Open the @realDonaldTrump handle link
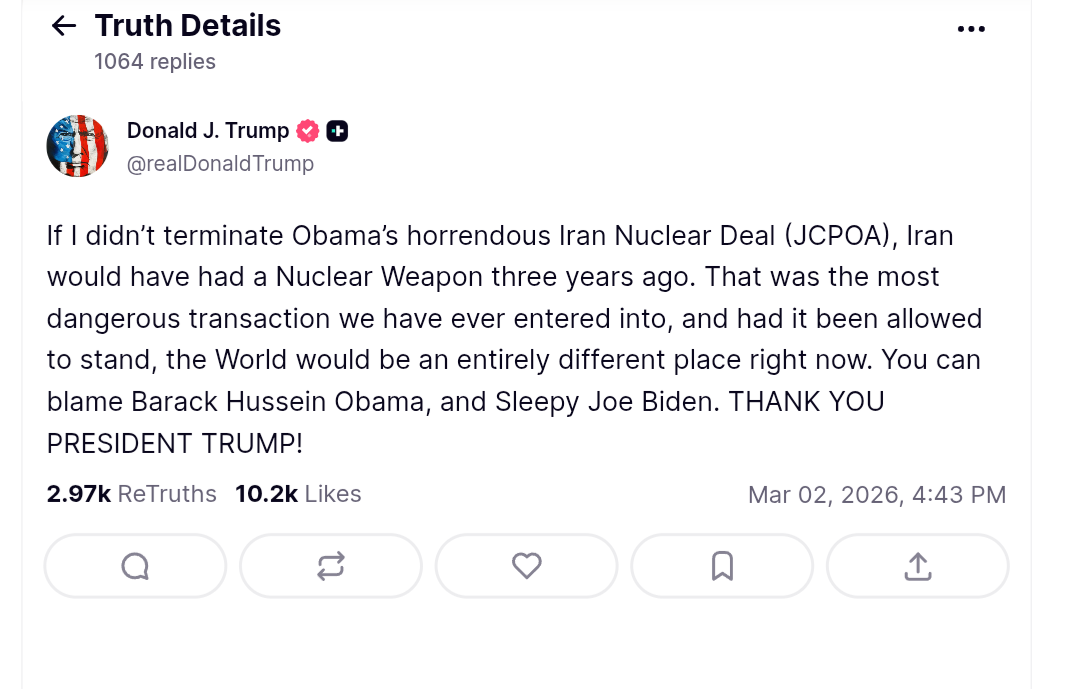Screen dimensions: 1080x689 click(220, 163)
